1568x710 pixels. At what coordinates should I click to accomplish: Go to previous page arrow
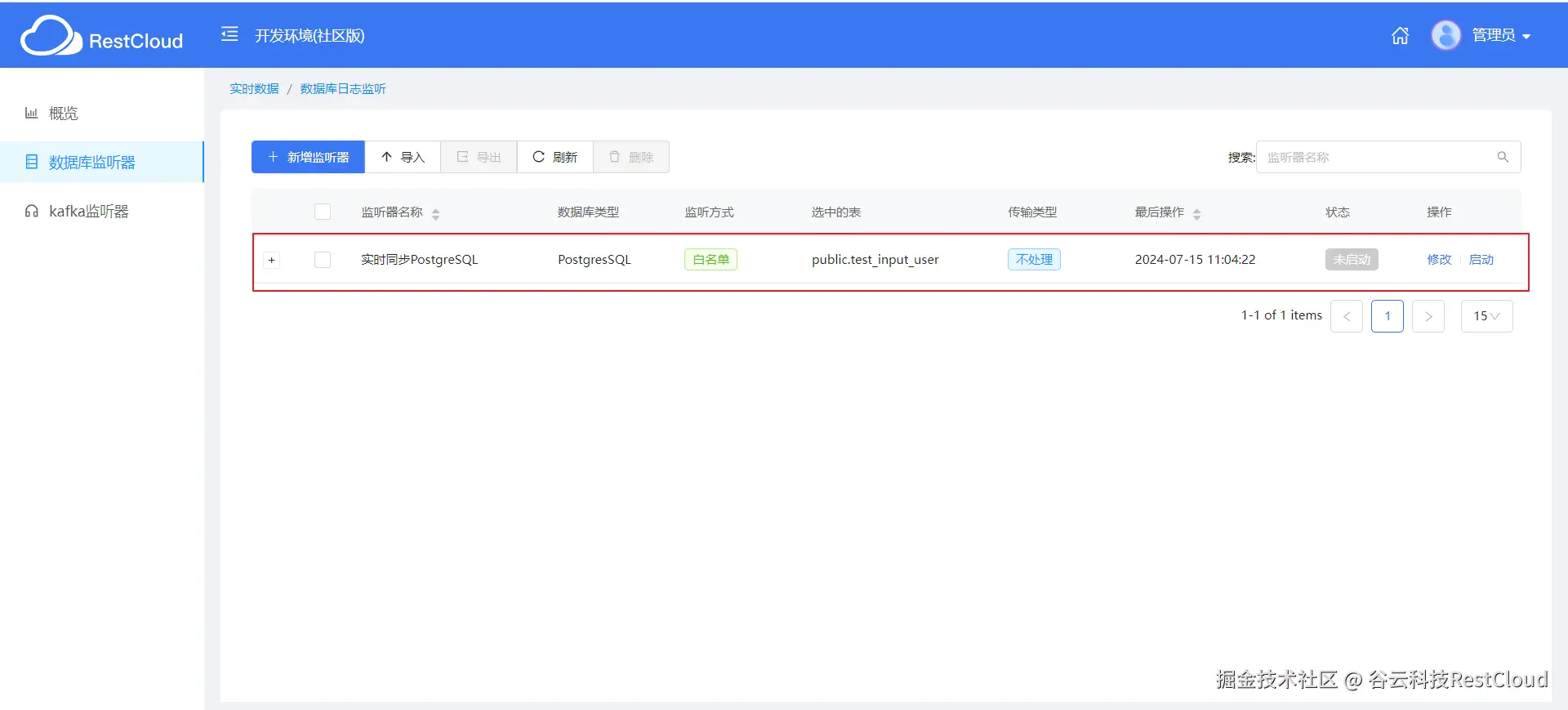(x=1347, y=316)
